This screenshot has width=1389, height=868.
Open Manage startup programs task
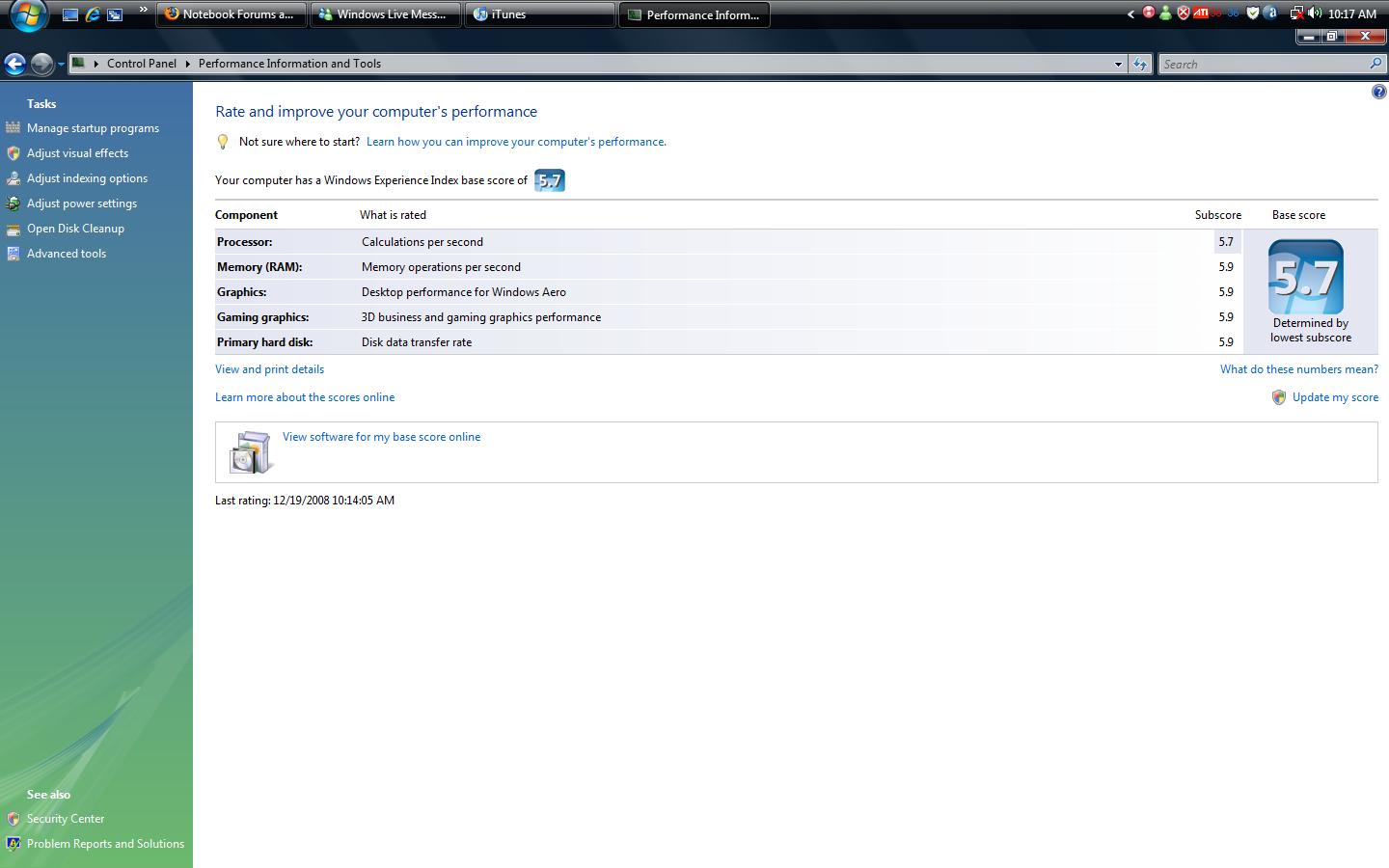pos(93,128)
